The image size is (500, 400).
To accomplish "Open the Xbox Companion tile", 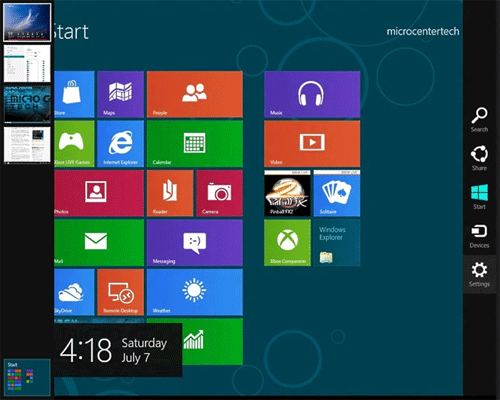I will tap(287, 243).
